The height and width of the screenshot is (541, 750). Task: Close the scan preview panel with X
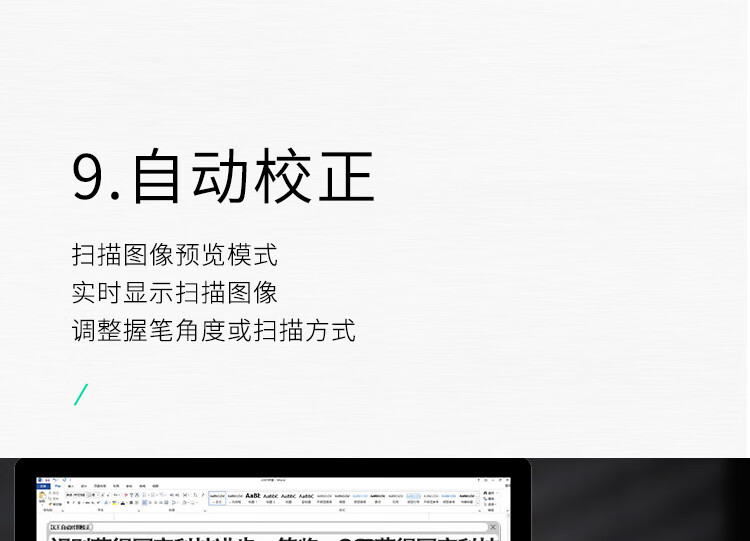pyautogui.click(x=493, y=527)
